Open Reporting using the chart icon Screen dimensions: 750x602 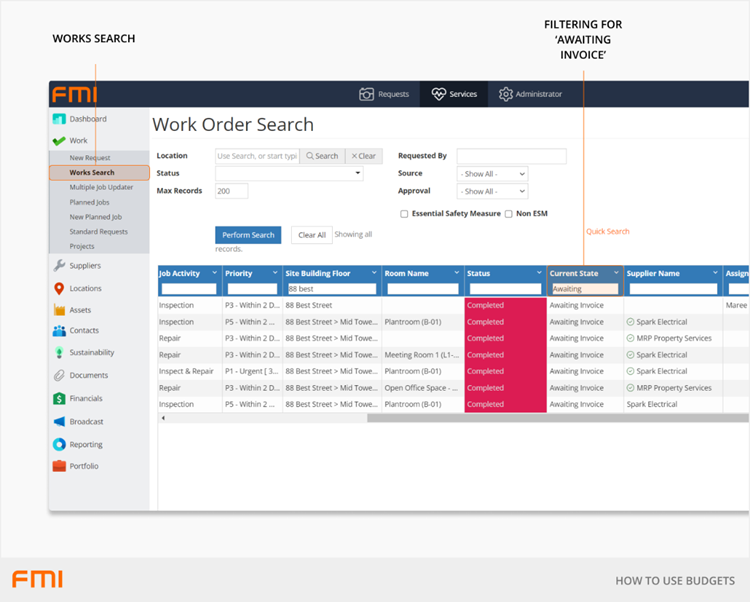coord(59,444)
